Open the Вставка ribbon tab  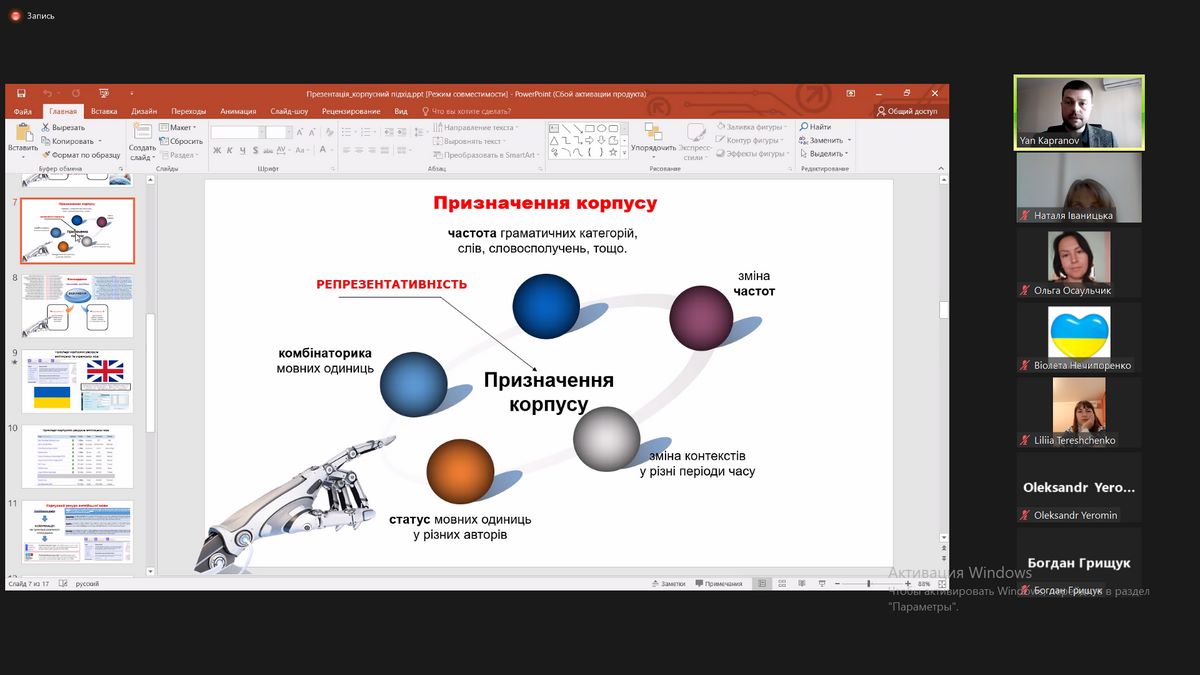[104, 111]
